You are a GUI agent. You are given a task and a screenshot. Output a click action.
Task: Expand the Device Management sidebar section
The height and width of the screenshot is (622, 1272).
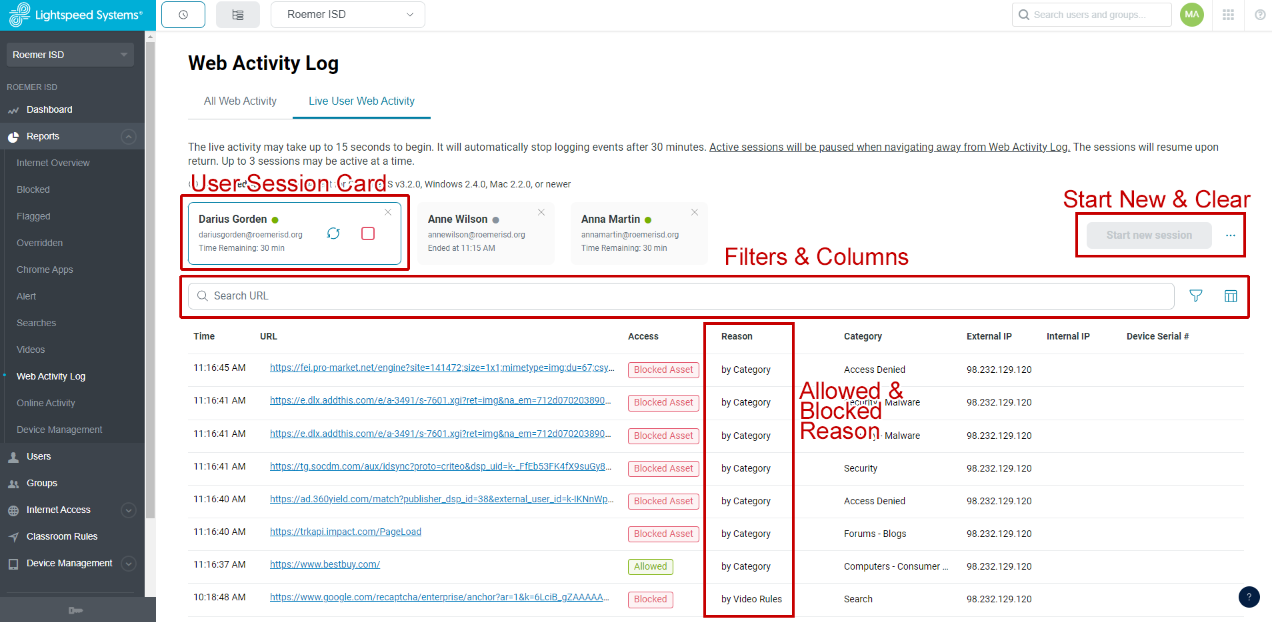128,563
